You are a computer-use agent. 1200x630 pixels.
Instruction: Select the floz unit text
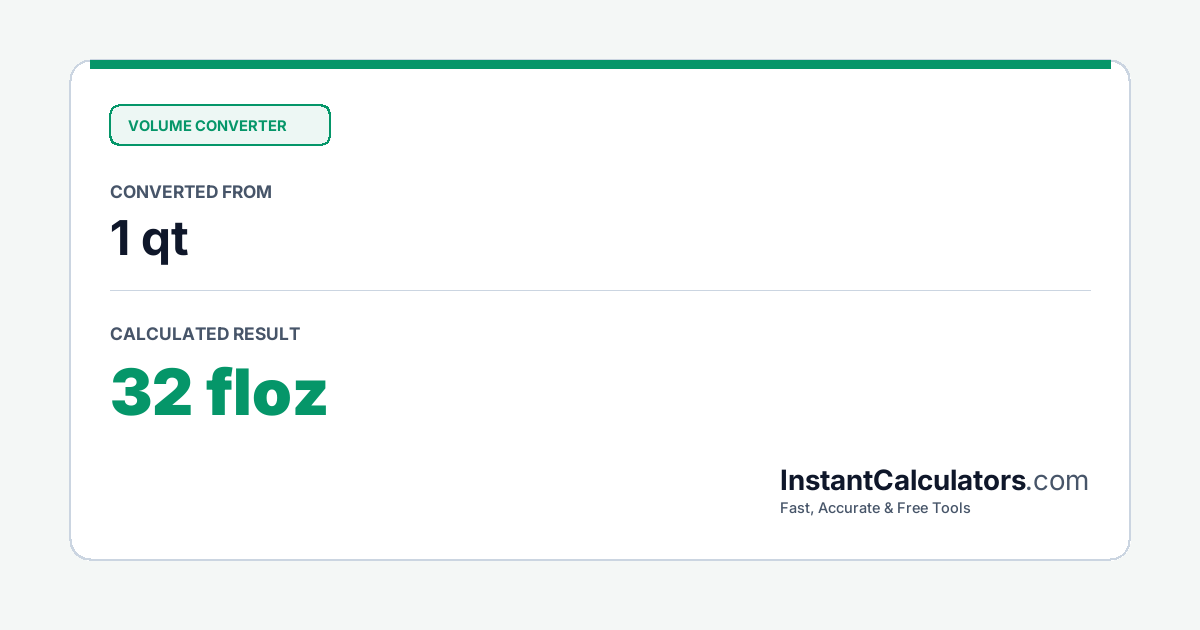268,392
